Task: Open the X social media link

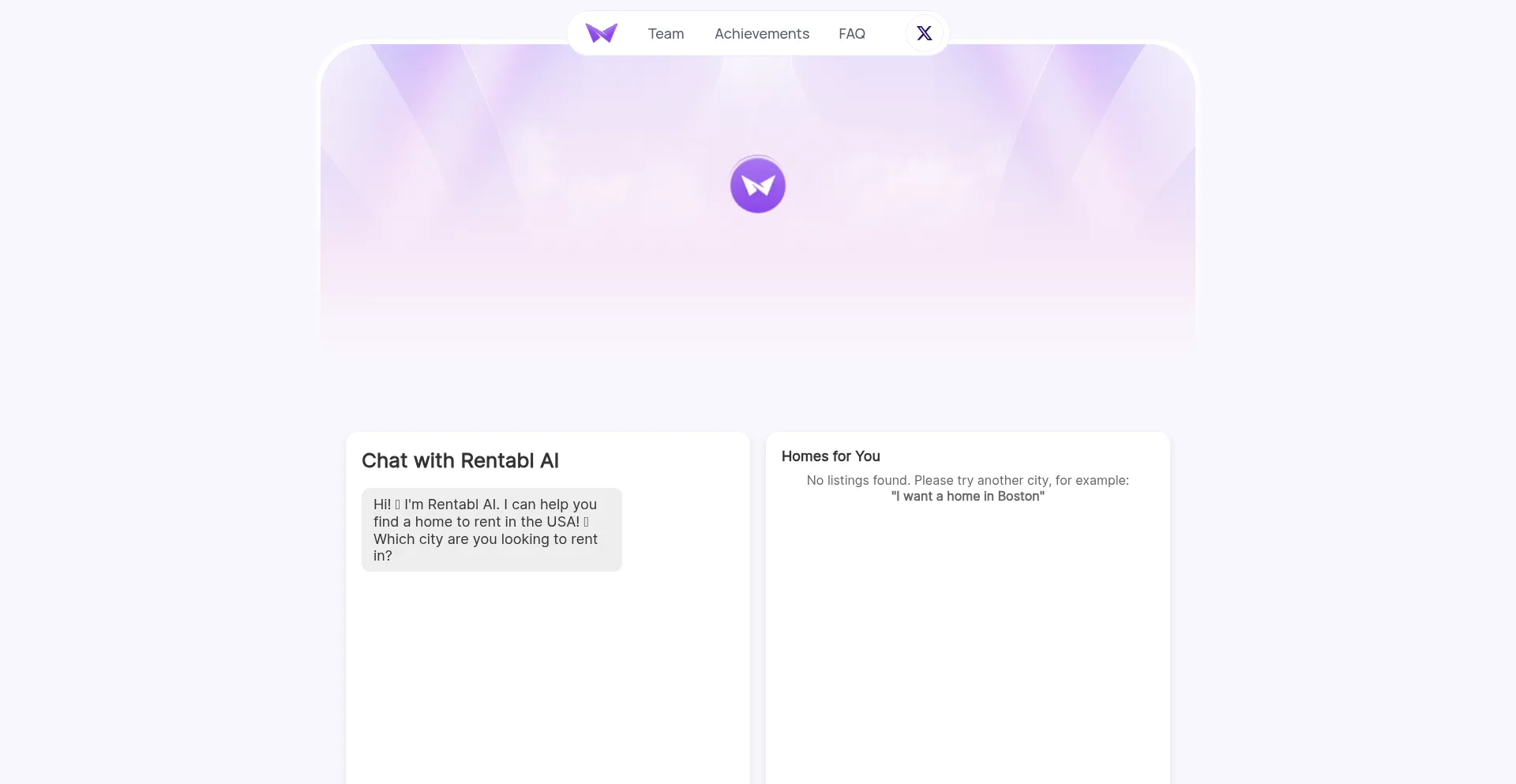Action: pos(924,33)
